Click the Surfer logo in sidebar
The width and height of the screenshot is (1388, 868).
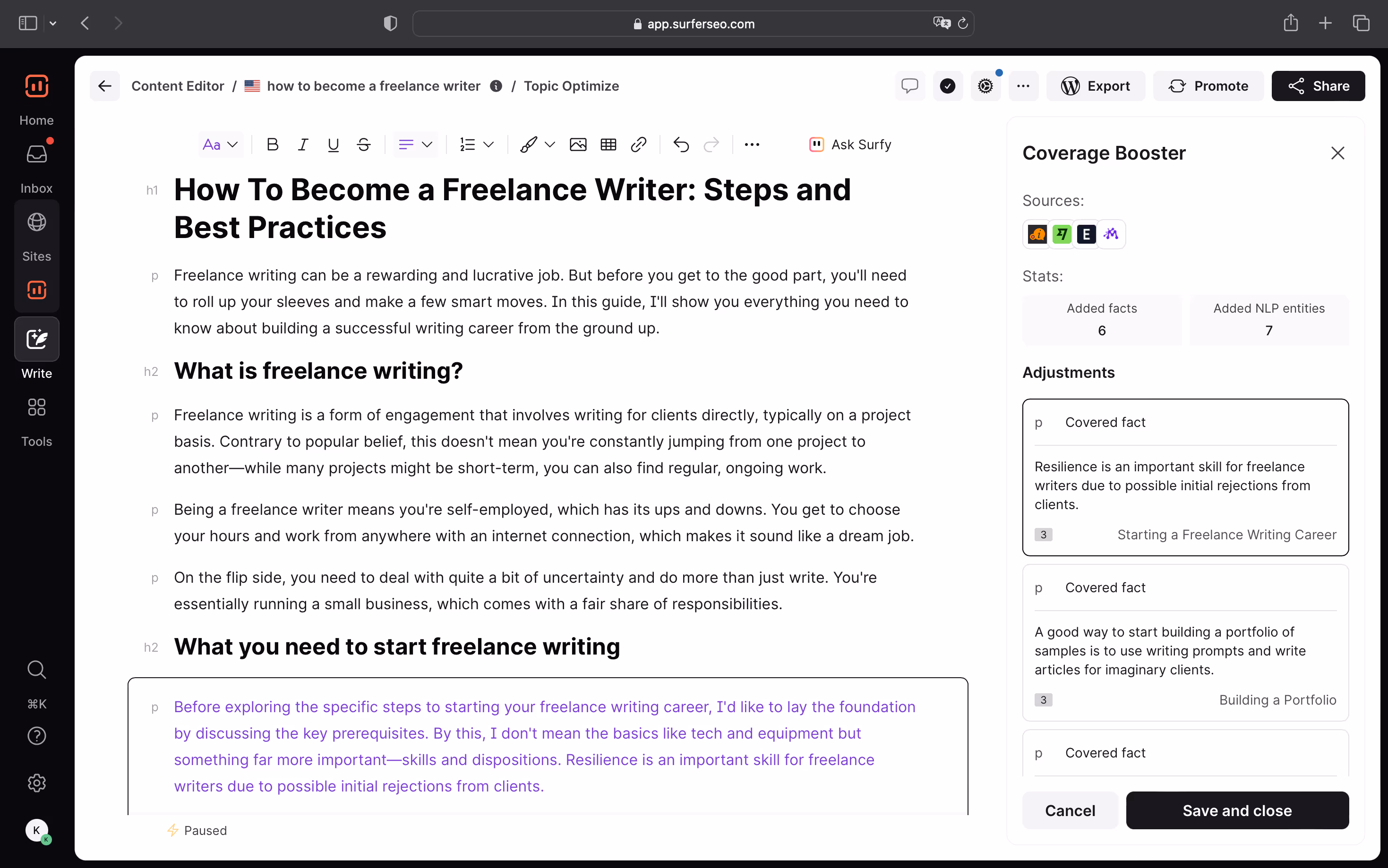(36, 86)
